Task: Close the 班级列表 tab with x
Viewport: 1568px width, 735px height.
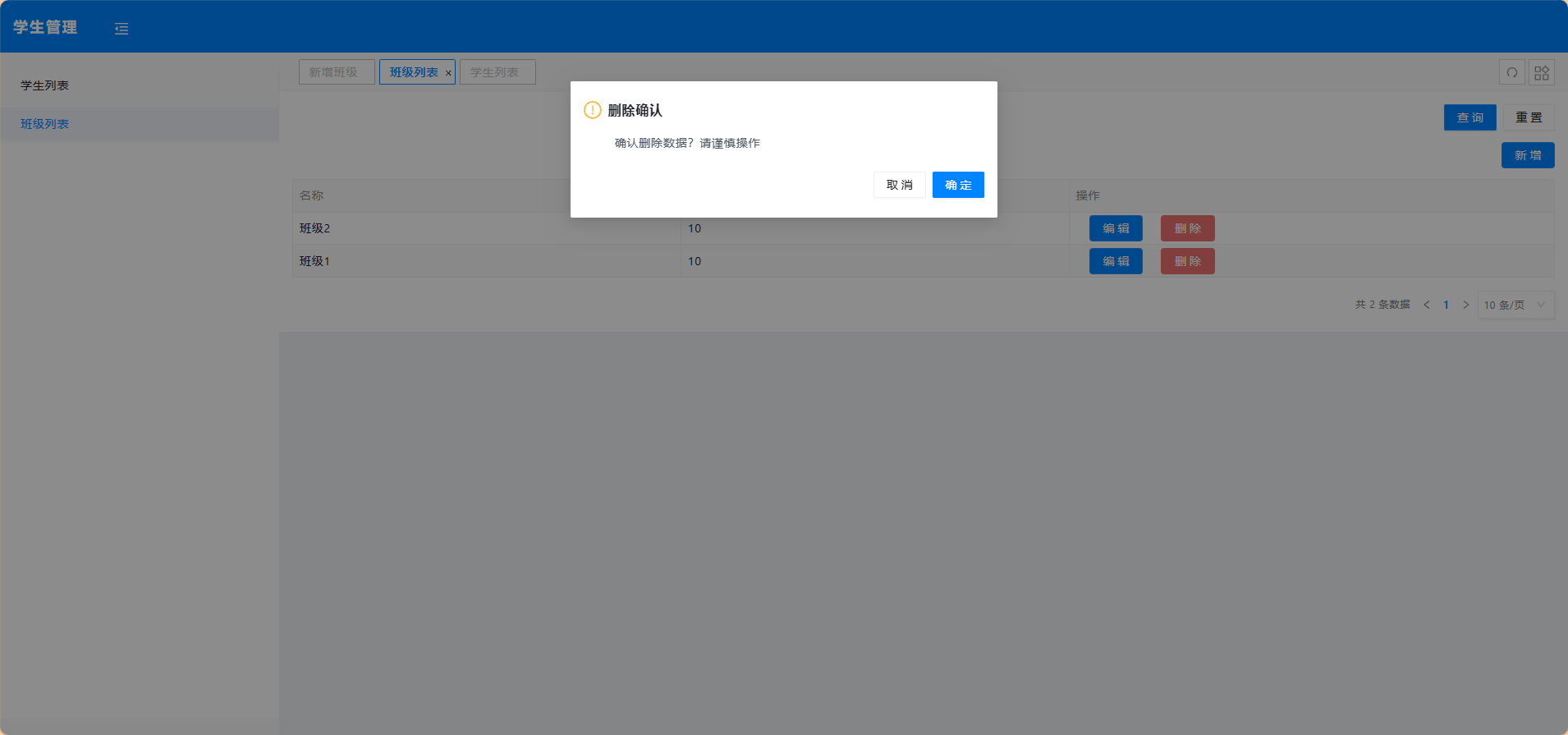Action: (448, 73)
